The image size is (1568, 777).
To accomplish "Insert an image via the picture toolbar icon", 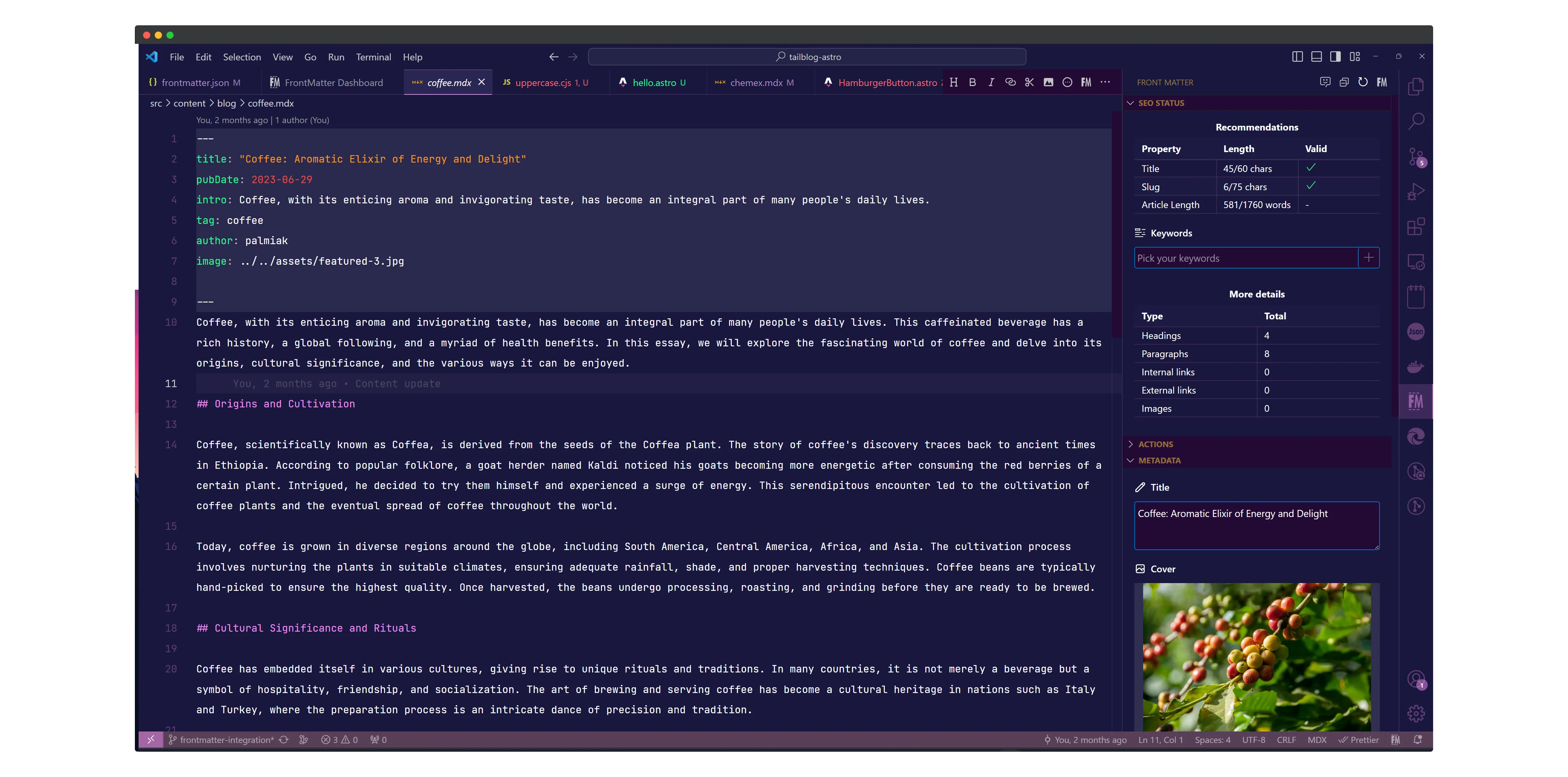I will pyautogui.click(x=1048, y=82).
